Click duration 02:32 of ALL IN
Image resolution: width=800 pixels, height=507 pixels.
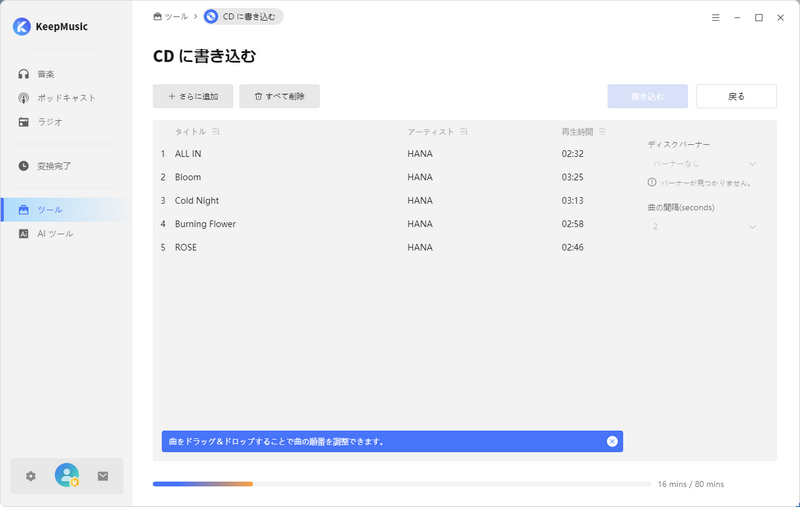pos(572,154)
